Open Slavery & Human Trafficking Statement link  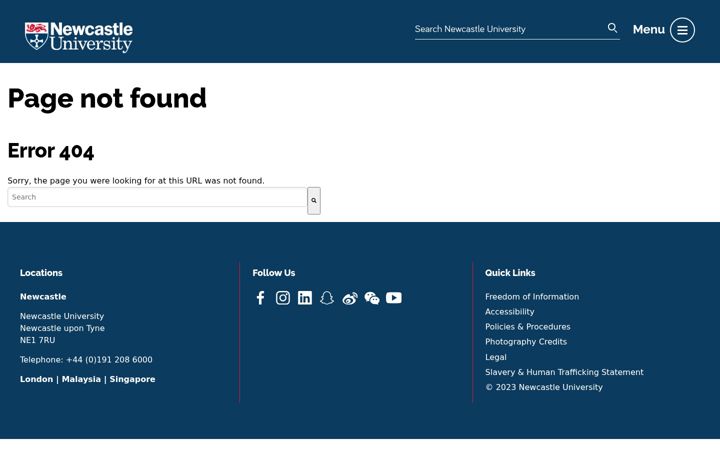coord(564,372)
